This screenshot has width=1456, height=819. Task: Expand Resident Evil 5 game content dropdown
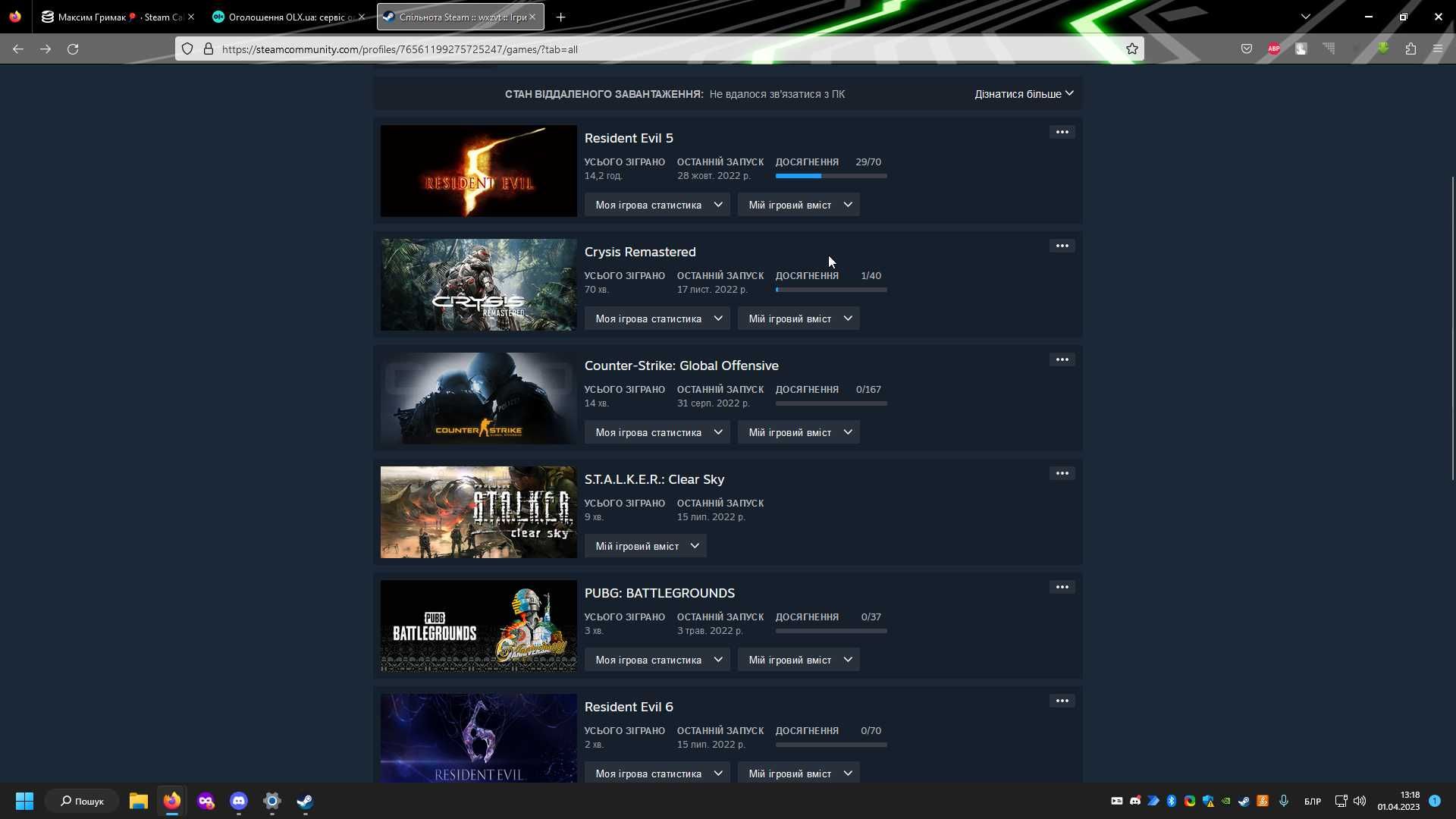(x=799, y=205)
